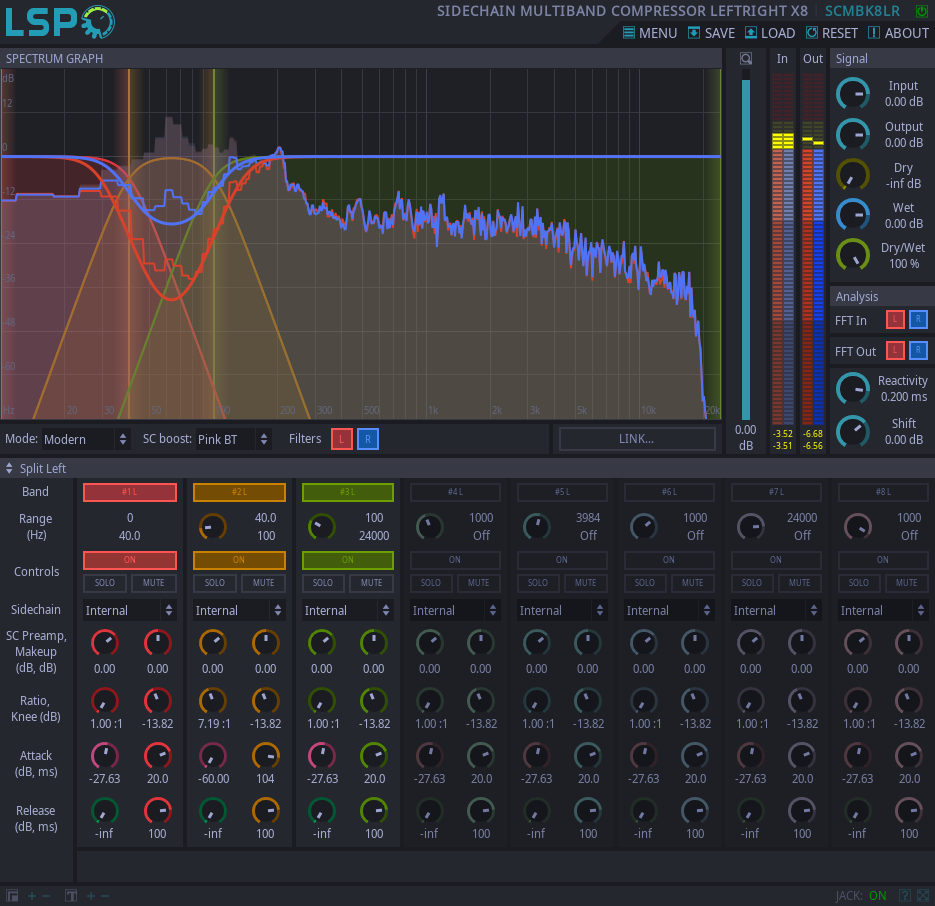Click band 2 range frequency knob
Viewport: 935px width, 906px height.
212,527
